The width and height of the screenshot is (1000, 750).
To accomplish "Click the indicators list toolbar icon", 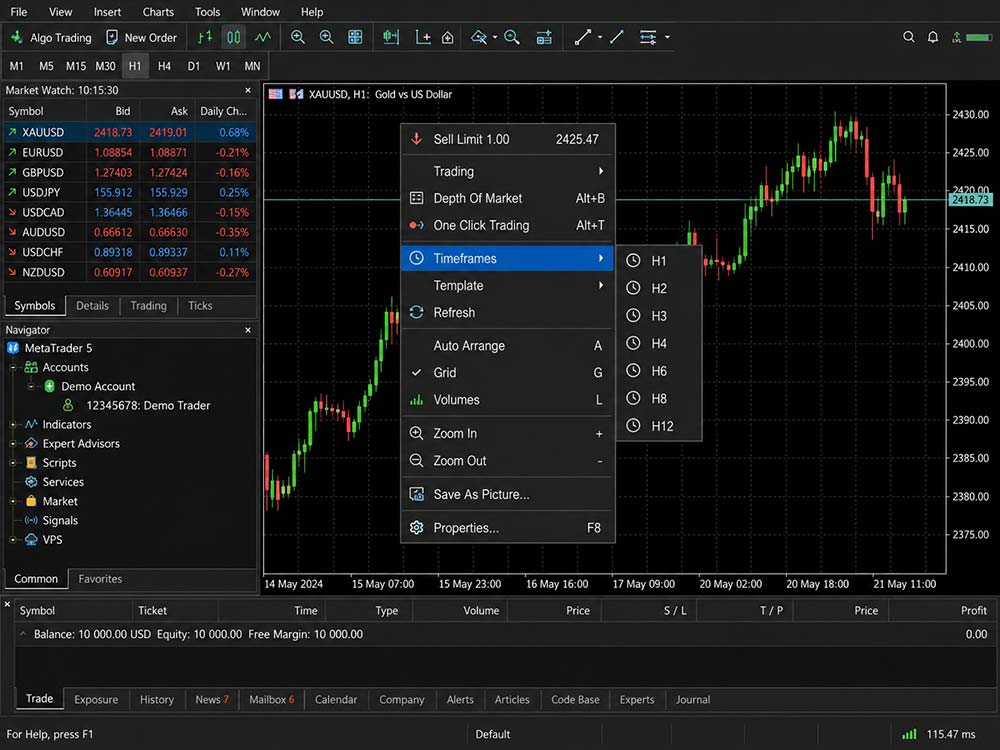I will tap(448, 38).
